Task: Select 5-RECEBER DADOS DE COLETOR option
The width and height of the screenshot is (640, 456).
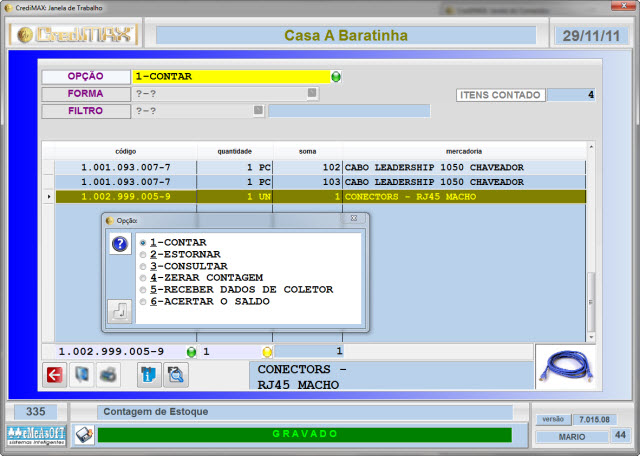Action: pyautogui.click(x=143, y=289)
